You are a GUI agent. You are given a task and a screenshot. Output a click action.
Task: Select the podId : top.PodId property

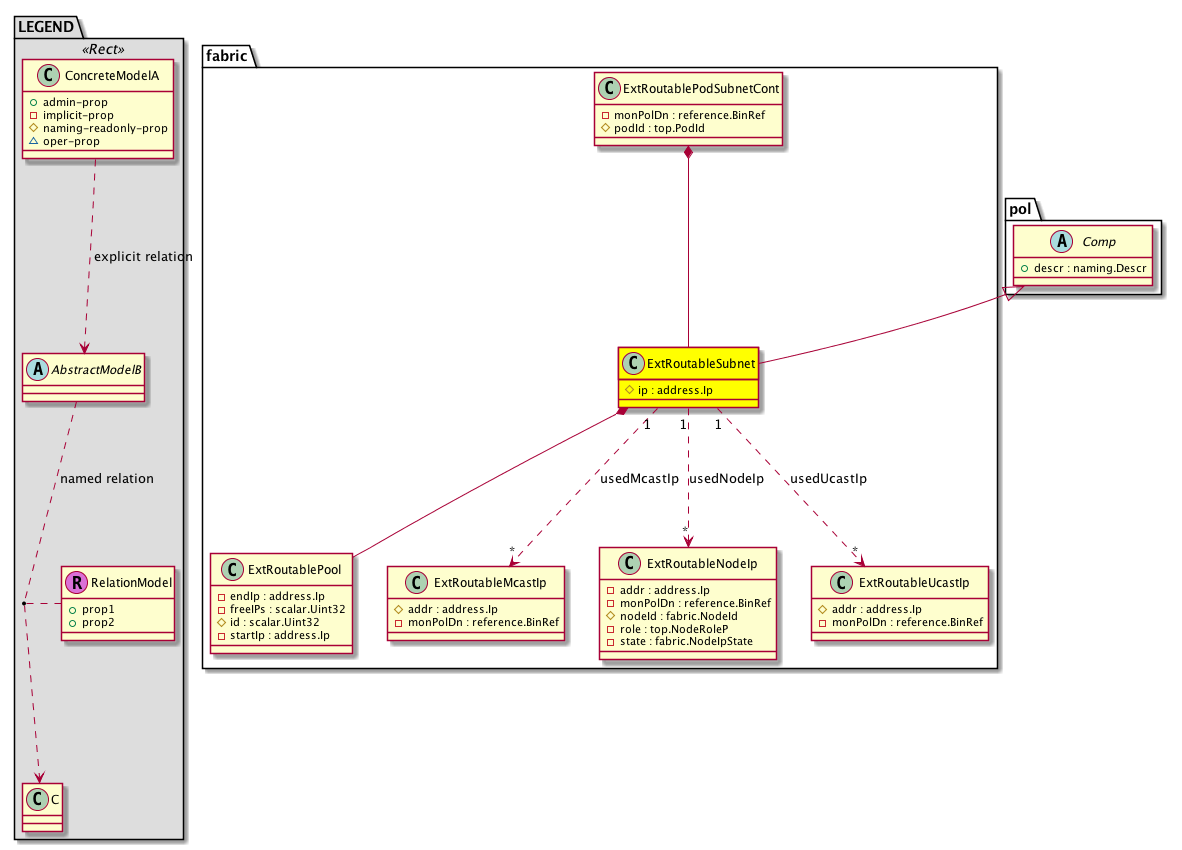coord(650,130)
